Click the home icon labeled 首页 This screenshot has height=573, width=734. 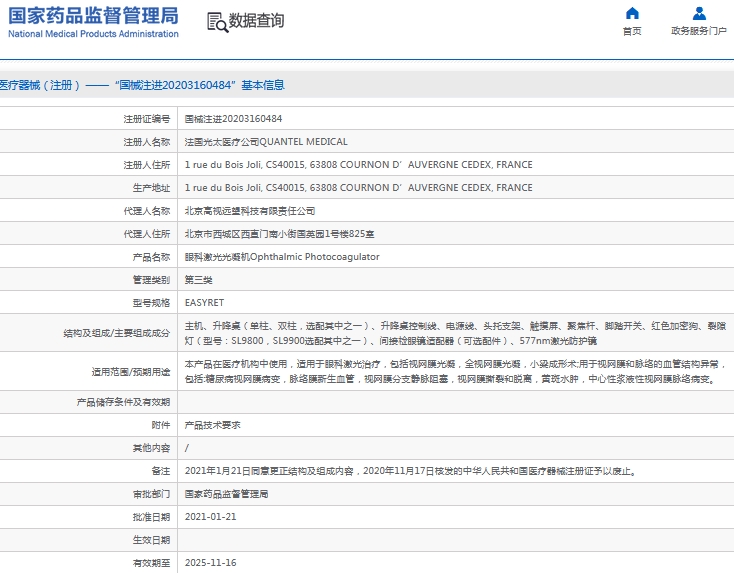click(x=632, y=13)
